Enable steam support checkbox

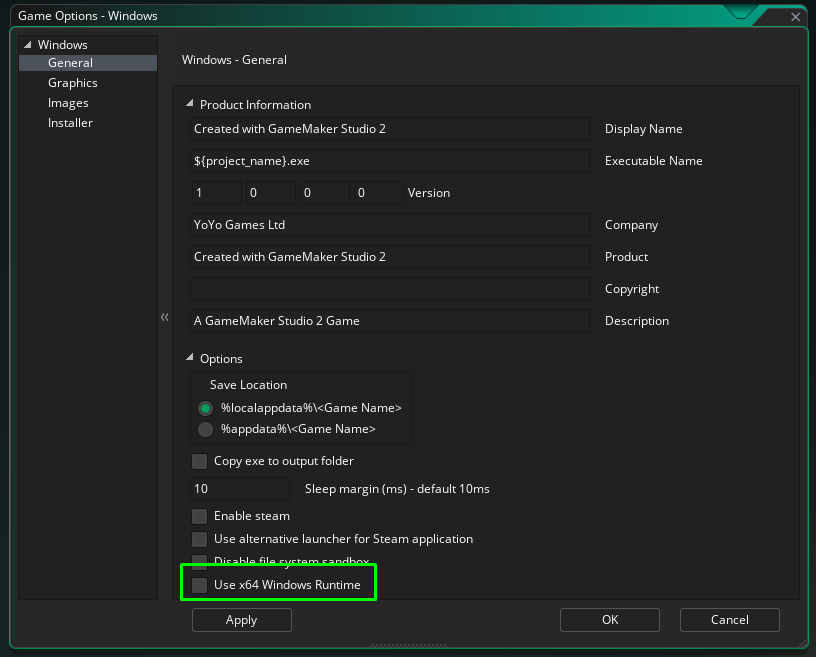pos(199,516)
